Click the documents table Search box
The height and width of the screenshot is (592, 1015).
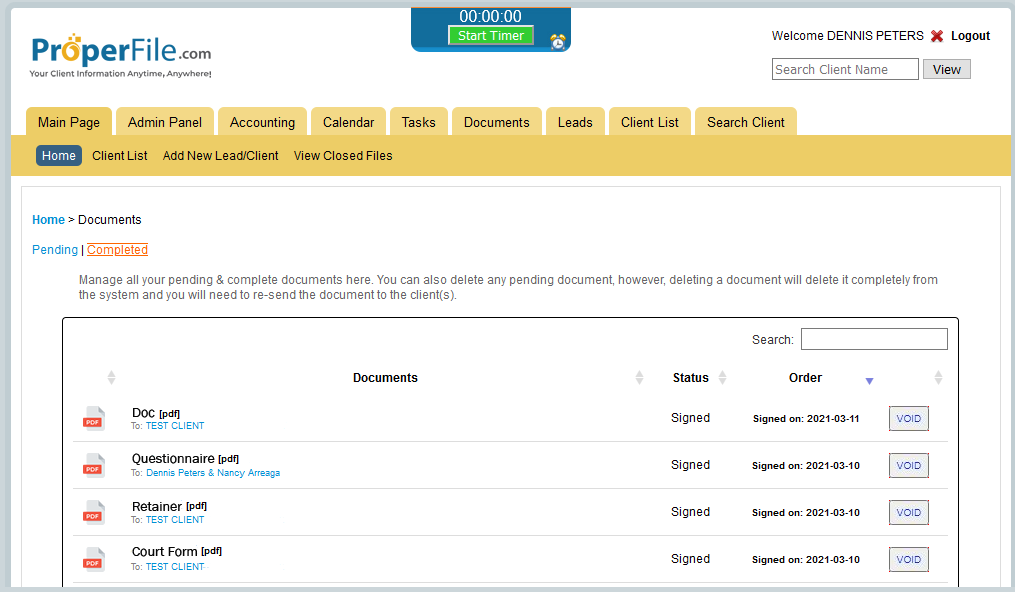coord(874,340)
